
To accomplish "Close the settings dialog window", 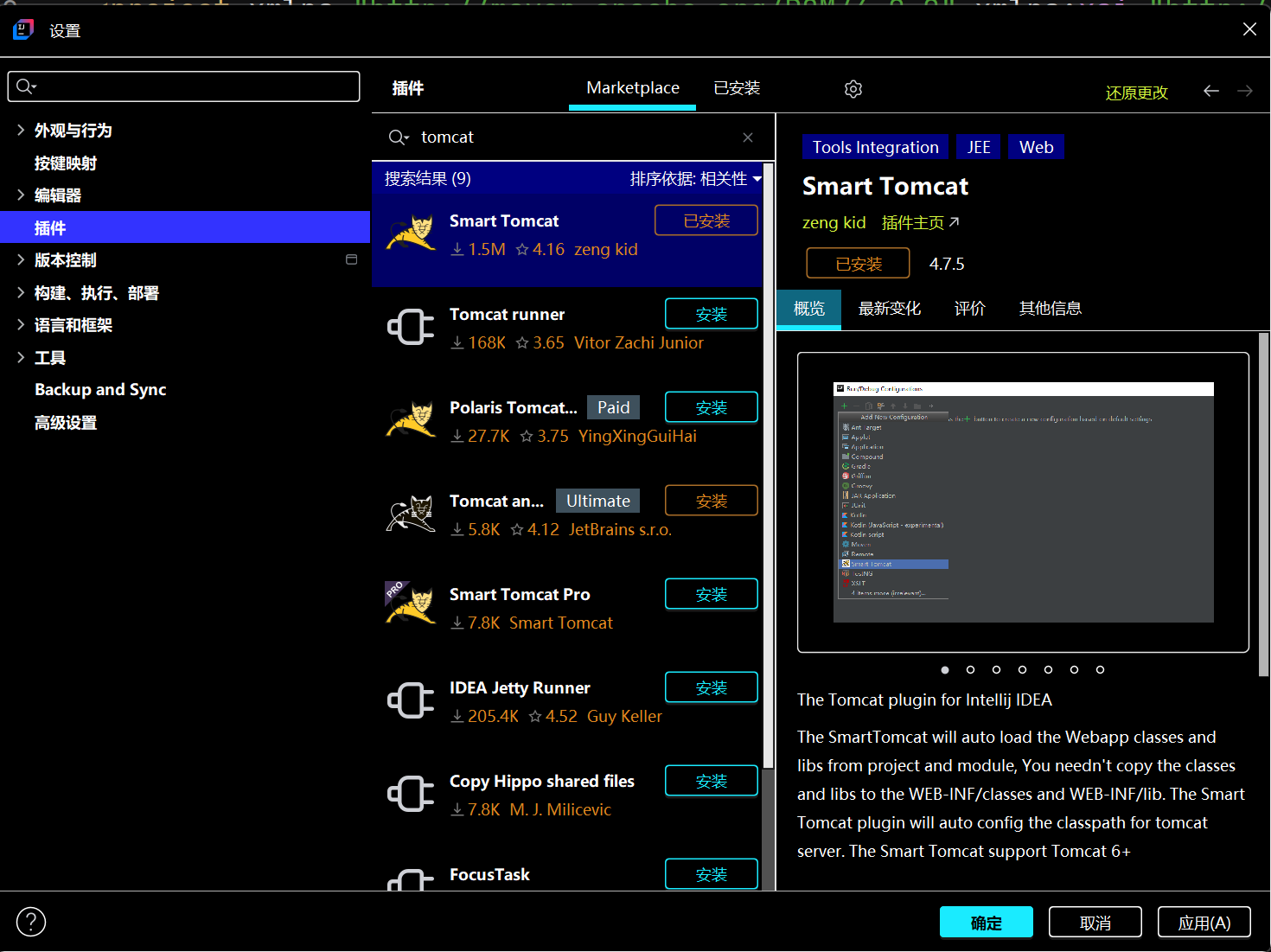I will click(1249, 29).
